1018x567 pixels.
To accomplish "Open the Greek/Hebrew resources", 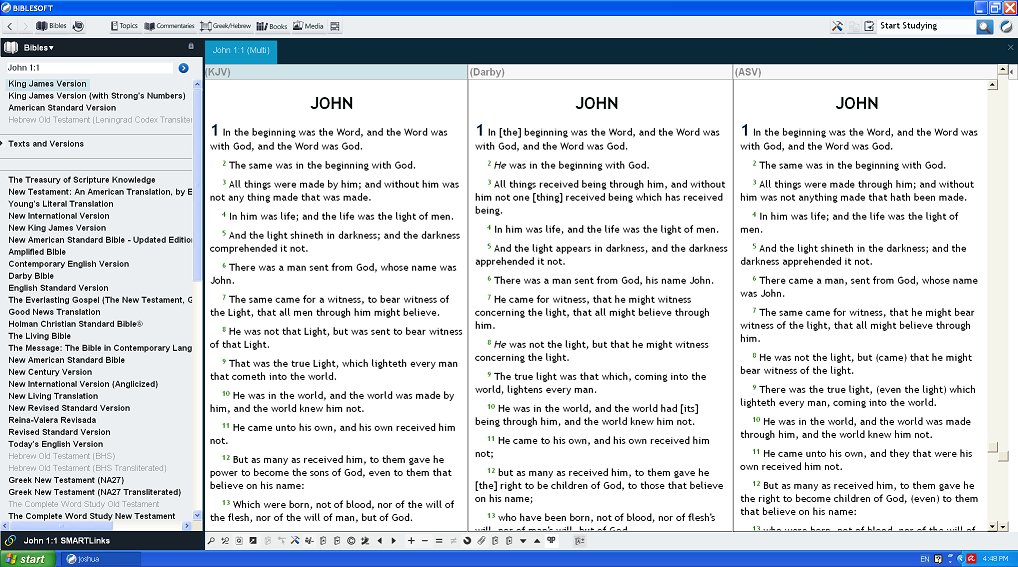I will coord(225,26).
